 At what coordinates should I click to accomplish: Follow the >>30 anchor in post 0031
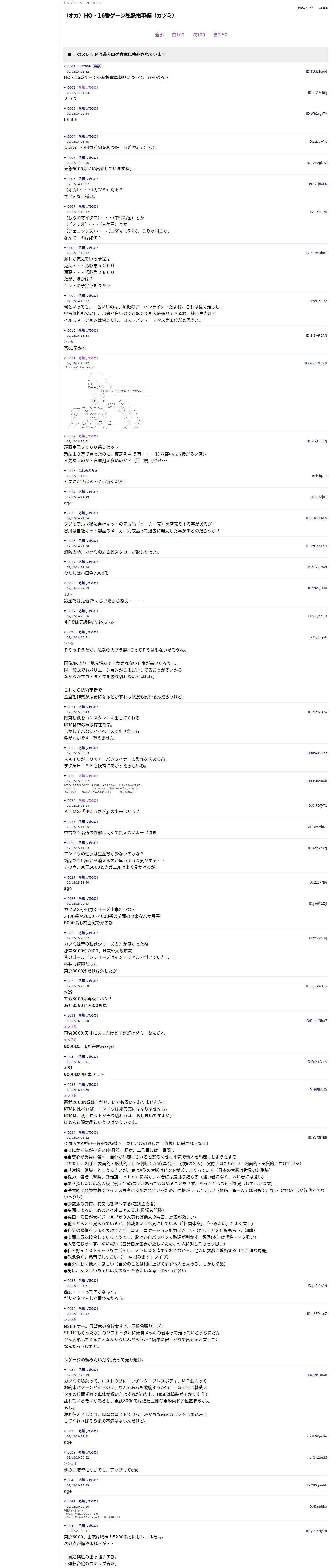(x=70, y=1040)
